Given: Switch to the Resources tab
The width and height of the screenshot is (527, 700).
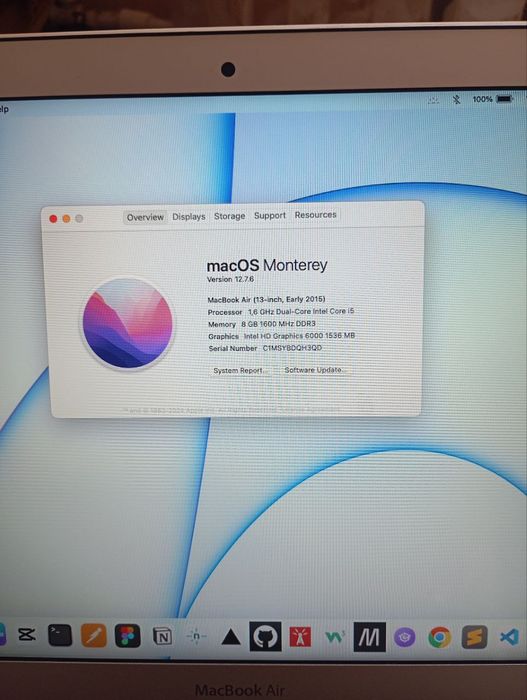Looking at the screenshot, I should click(x=315, y=215).
